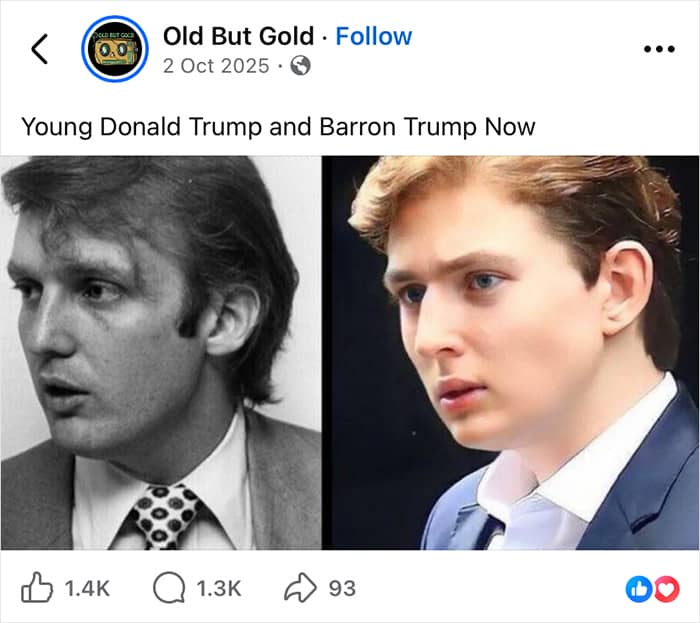The width and height of the screenshot is (700, 623).
Task: View the 1.4K likes count
Action: coord(86,588)
